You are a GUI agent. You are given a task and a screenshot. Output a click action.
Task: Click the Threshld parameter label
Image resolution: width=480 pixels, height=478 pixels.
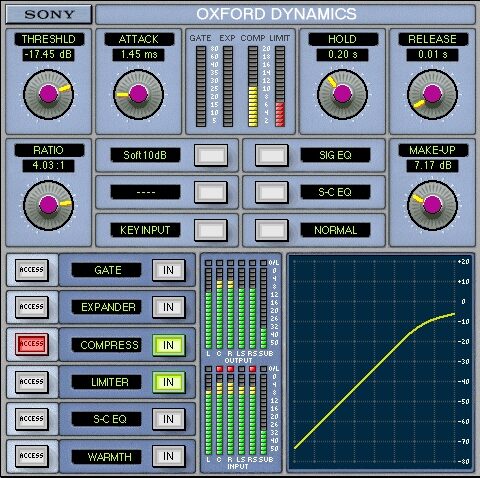pyautogui.click(x=49, y=39)
